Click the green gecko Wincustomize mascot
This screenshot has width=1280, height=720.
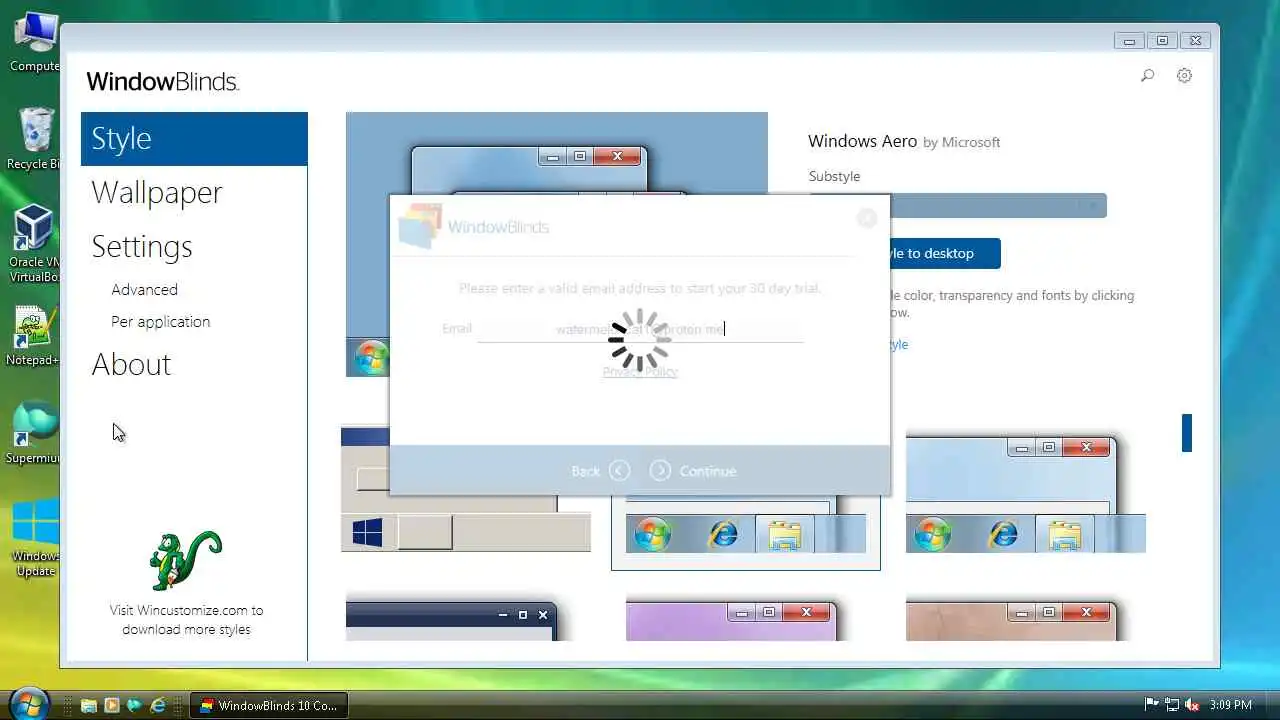point(185,560)
